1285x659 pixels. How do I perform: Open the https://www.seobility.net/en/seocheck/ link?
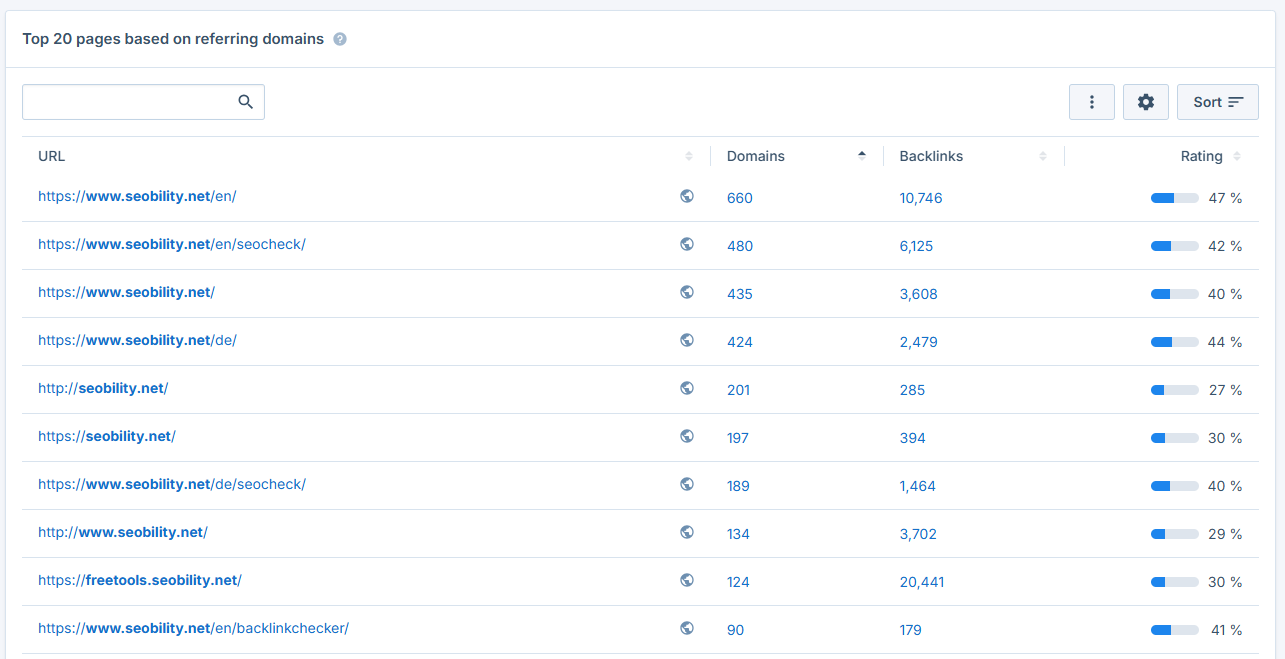click(171, 244)
